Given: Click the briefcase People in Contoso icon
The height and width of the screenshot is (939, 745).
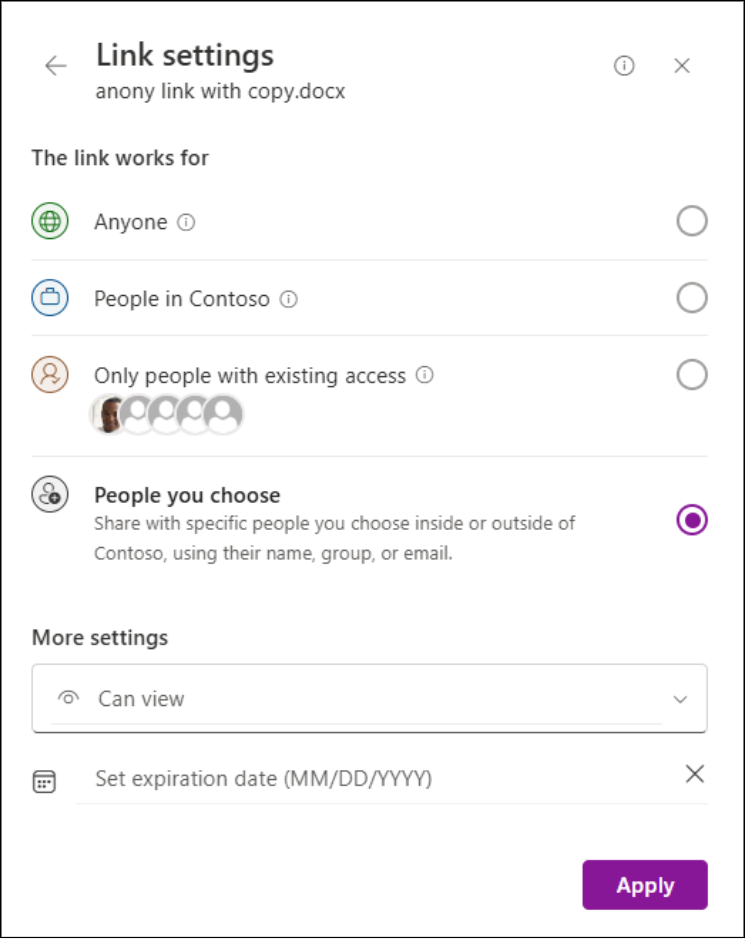Looking at the screenshot, I should (x=50, y=298).
